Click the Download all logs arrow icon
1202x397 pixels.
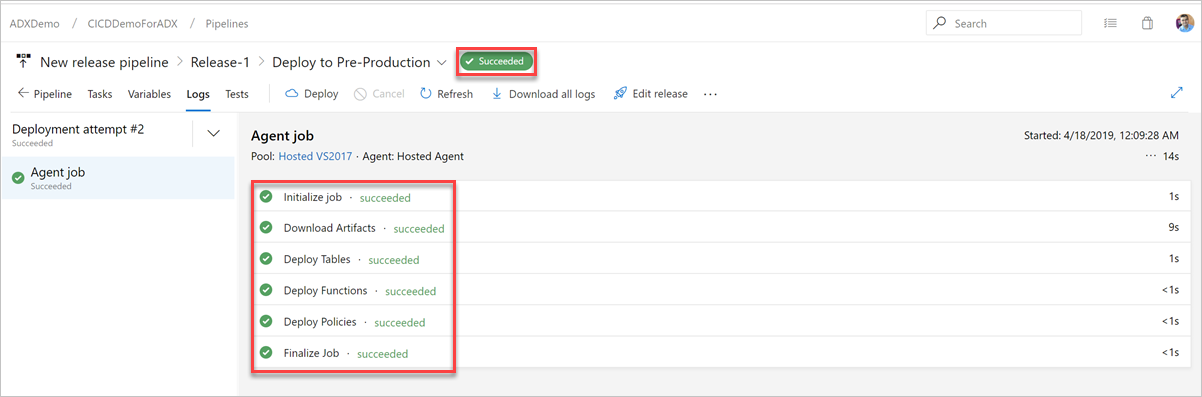point(497,94)
